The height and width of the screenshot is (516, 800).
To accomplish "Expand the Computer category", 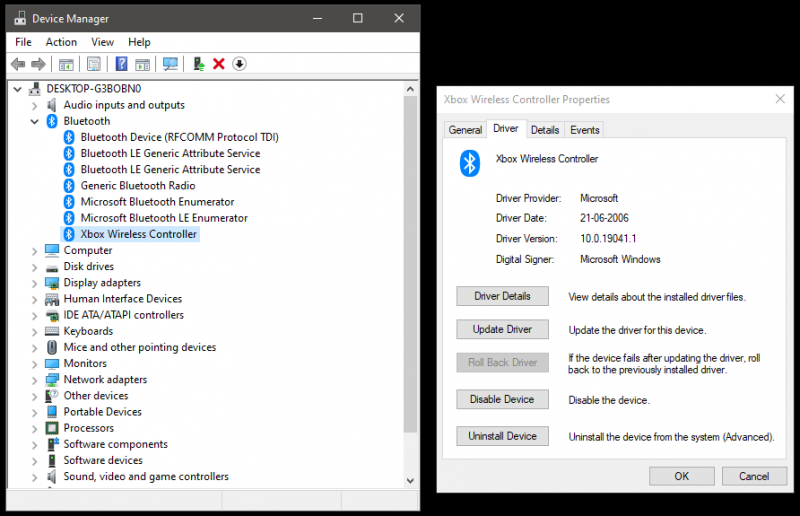I will click(35, 251).
